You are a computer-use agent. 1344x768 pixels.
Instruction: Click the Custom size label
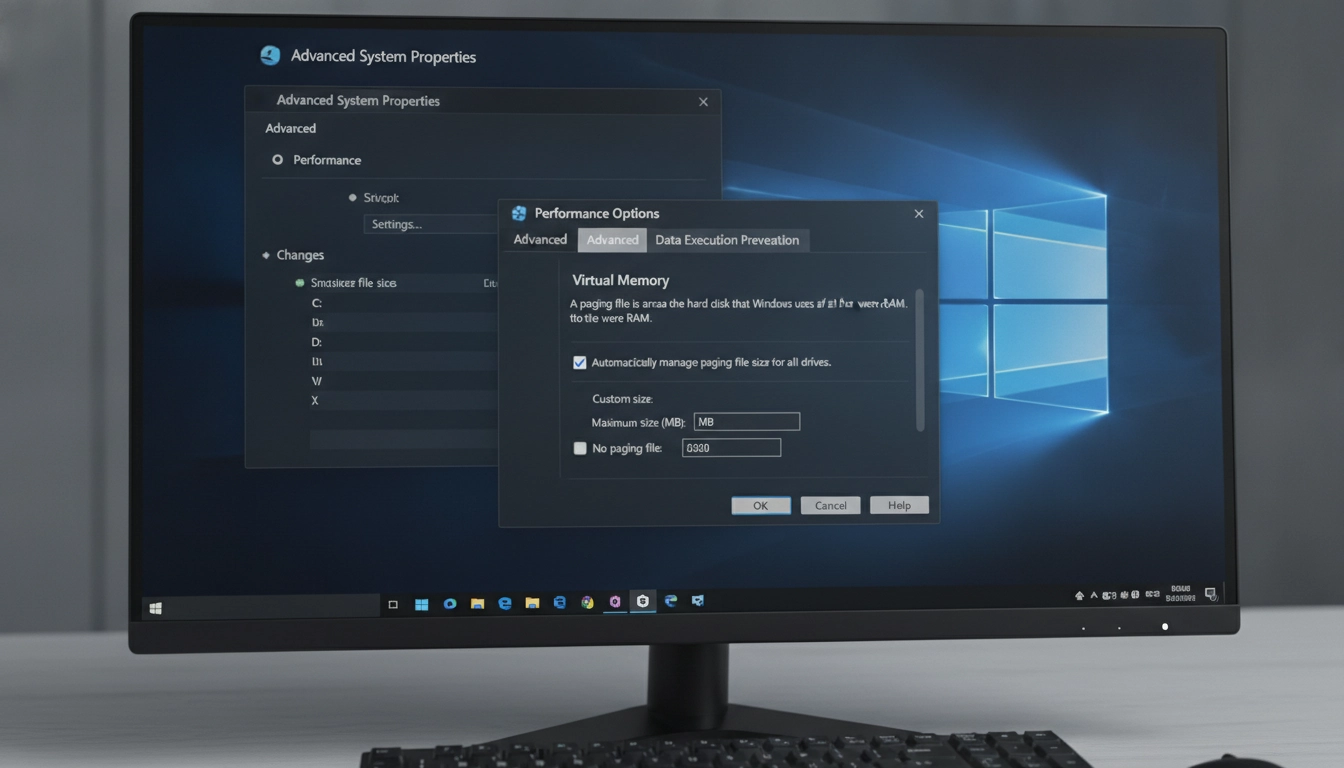tap(622, 399)
